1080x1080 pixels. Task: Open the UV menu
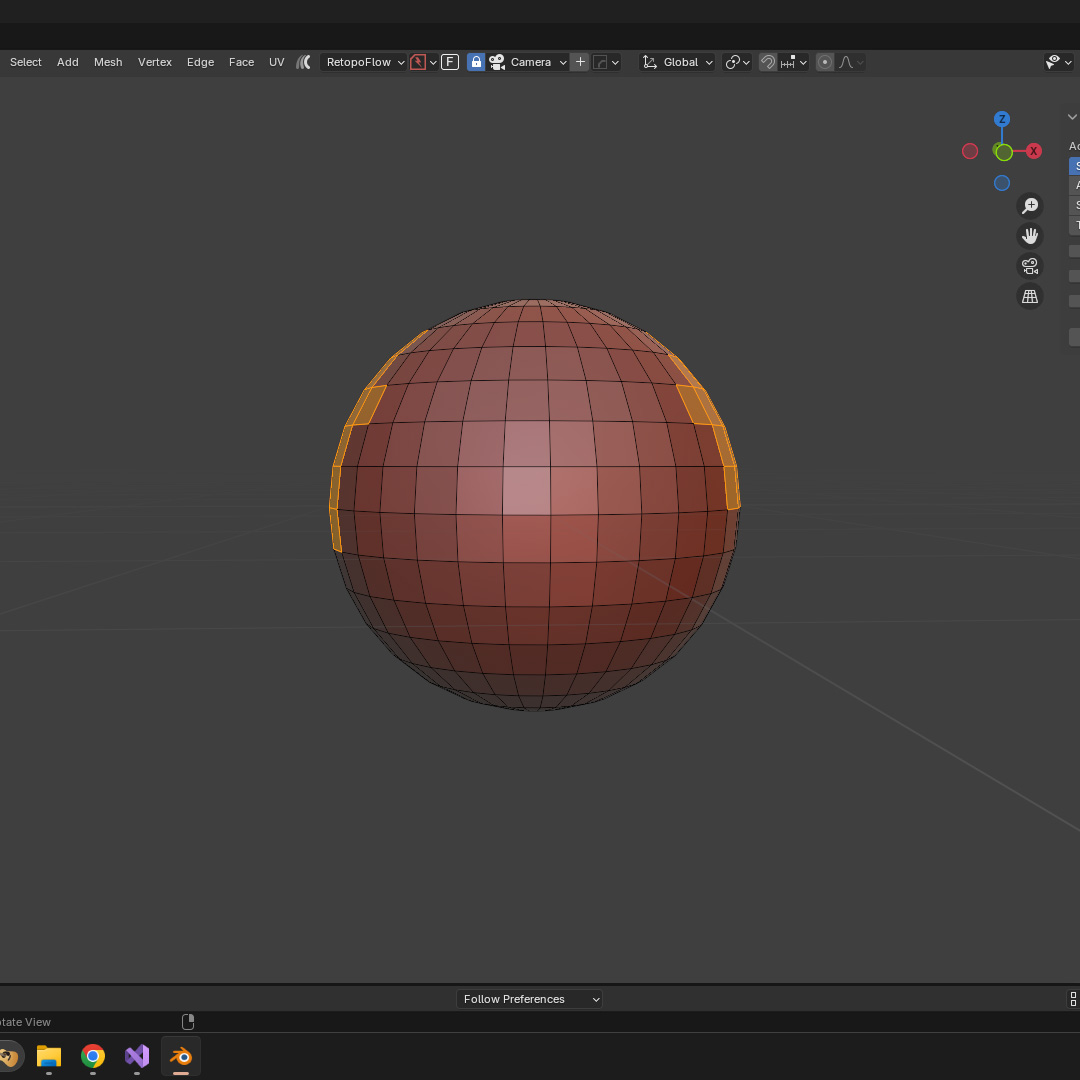tap(277, 62)
